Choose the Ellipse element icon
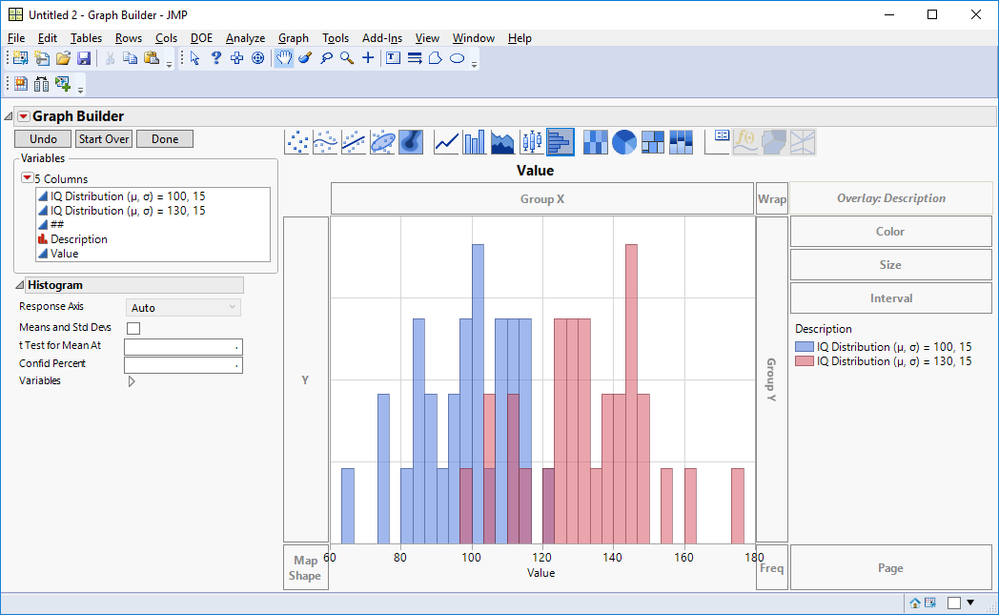This screenshot has height=615, width=999. pyautogui.click(x=382, y=142)
